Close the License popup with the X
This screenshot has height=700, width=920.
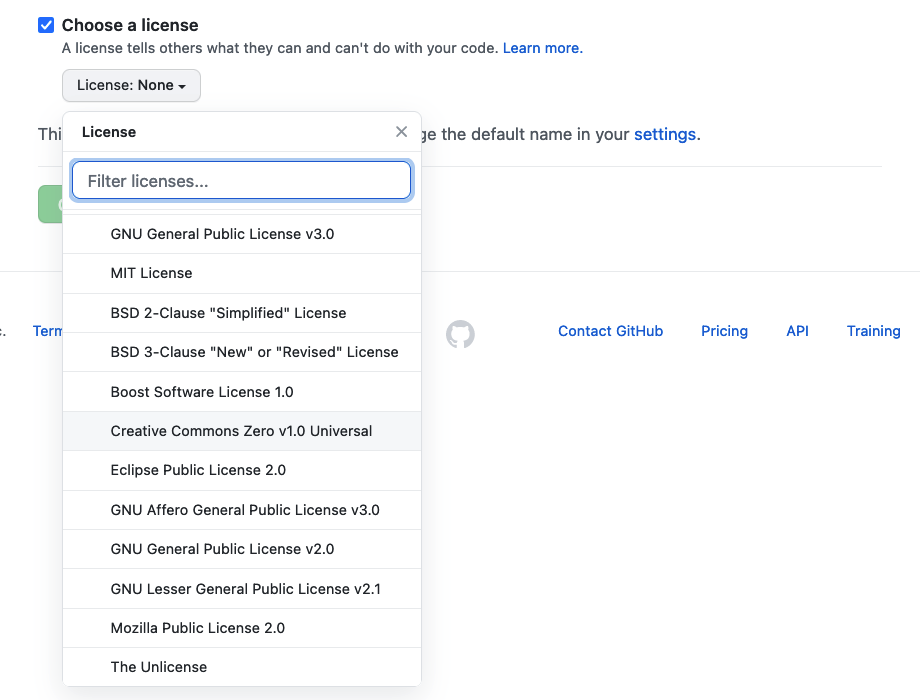click(401, 132)
